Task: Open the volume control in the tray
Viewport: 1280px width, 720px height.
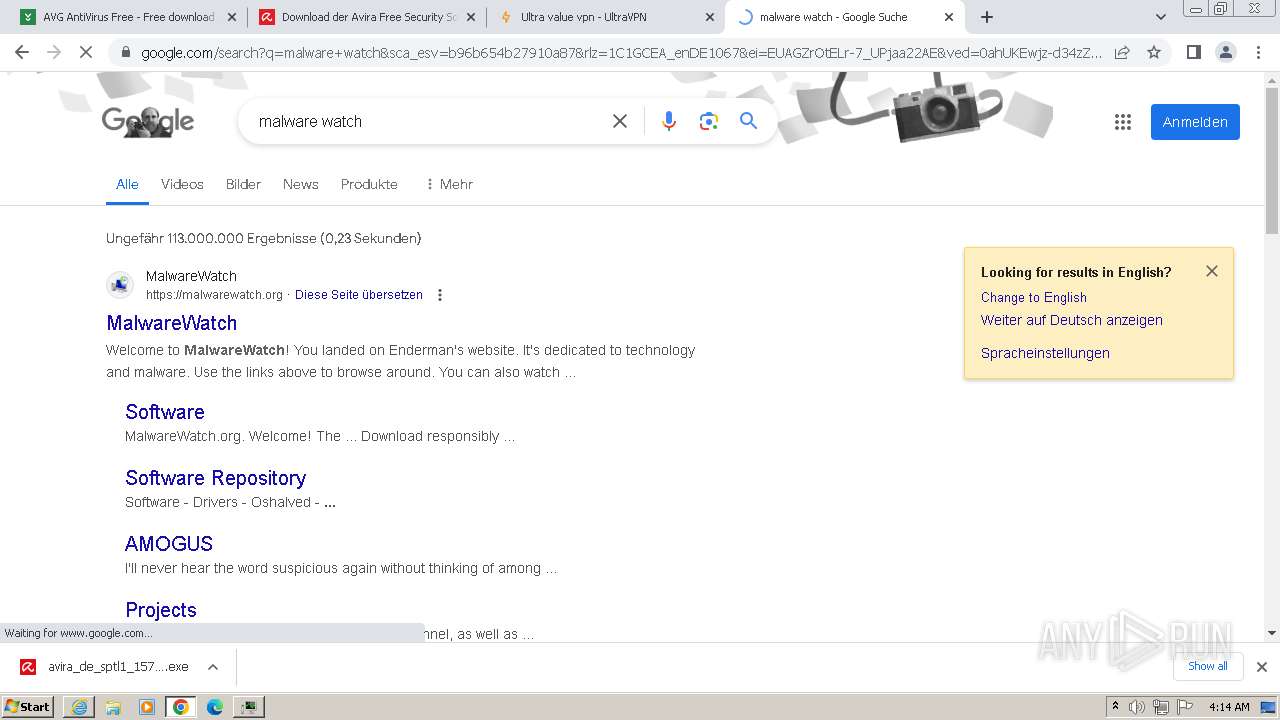Action: (1137, 707)
